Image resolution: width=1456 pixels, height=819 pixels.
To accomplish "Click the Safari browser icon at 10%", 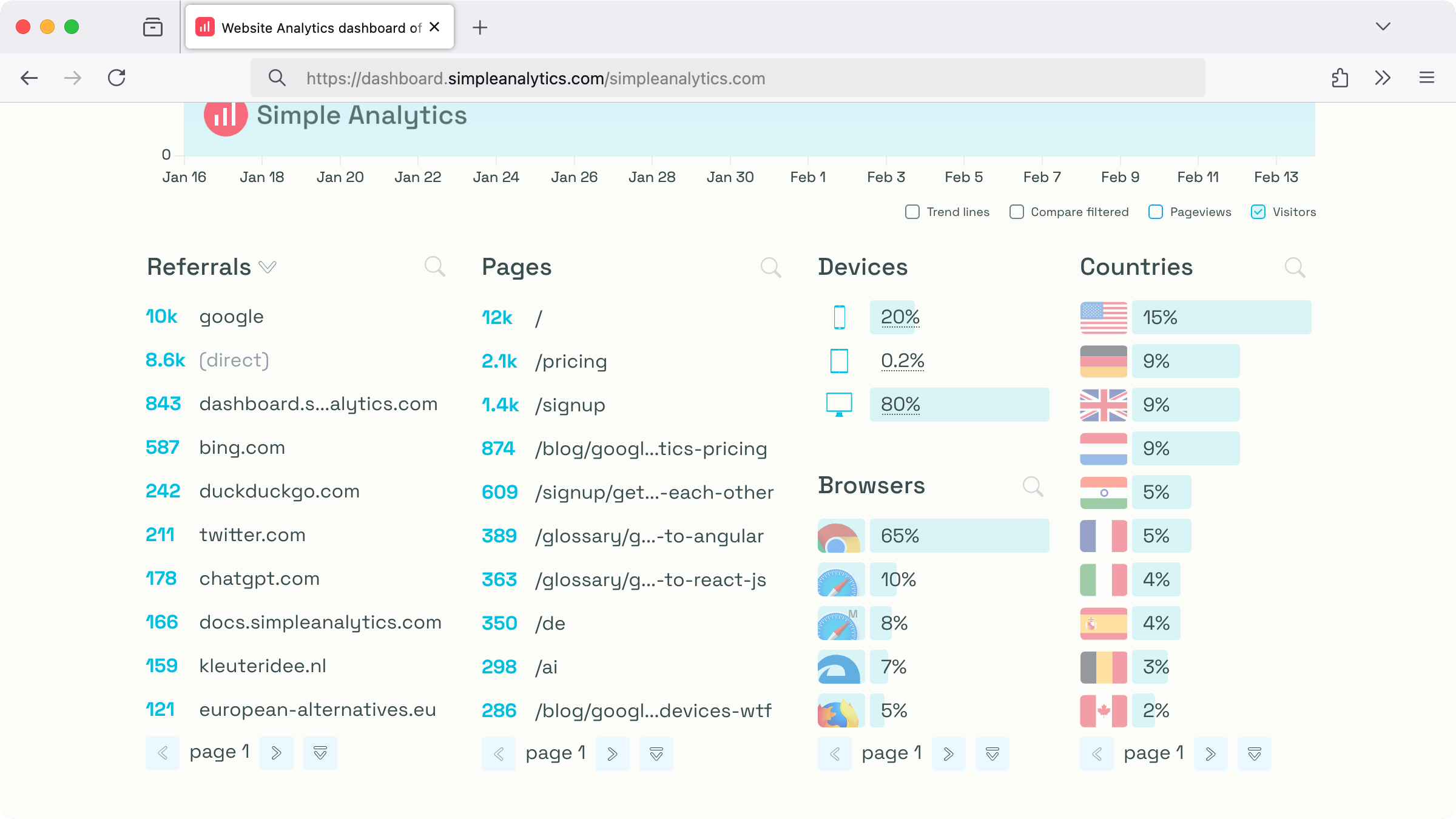I will (841, 579).
